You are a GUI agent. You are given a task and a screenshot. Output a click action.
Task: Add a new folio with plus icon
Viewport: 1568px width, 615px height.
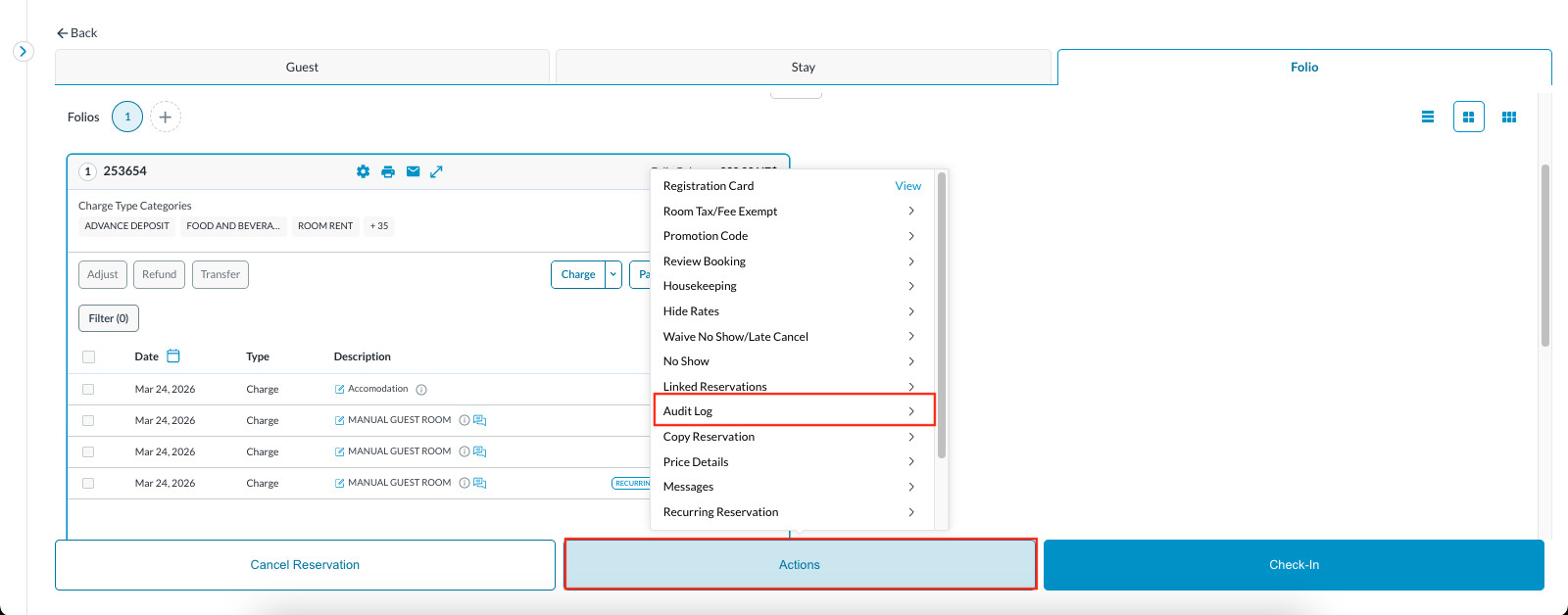click(166, 117)
